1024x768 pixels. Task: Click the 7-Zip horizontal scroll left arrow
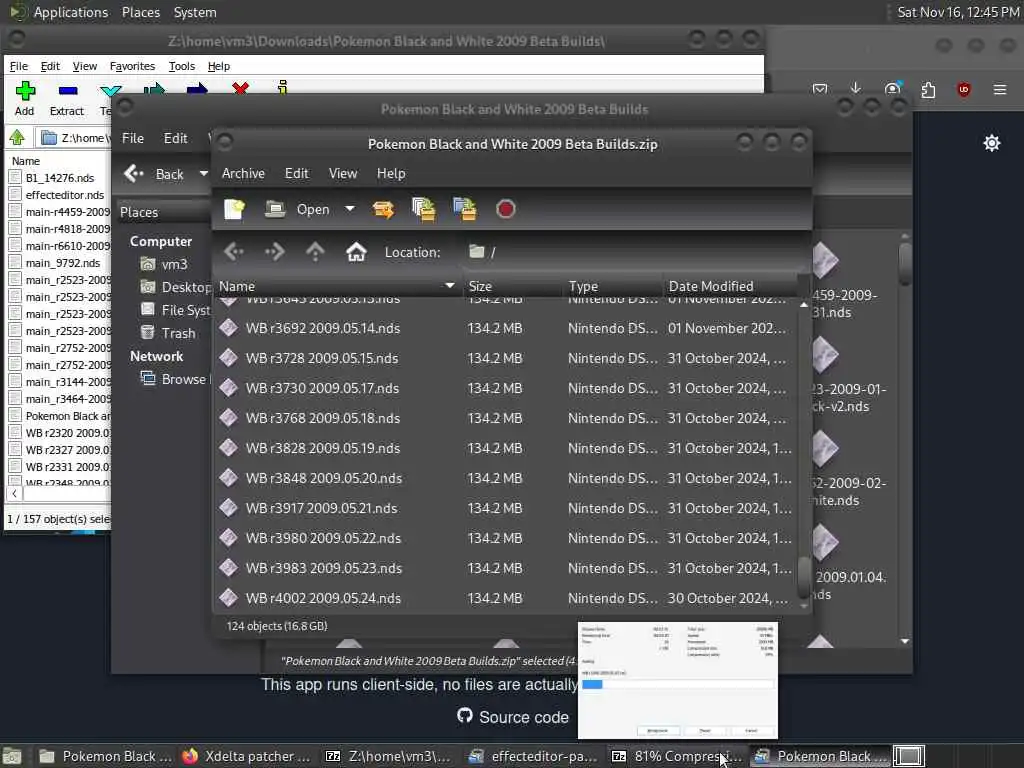14,494
